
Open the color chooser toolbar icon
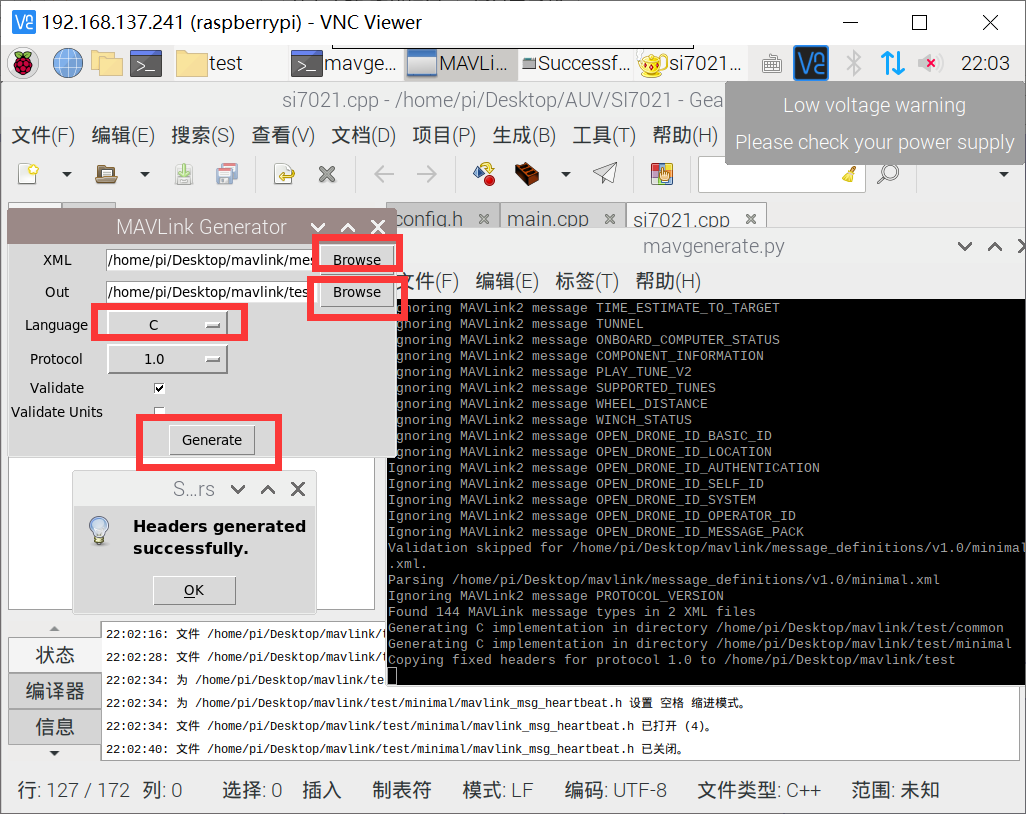(662, 174)
